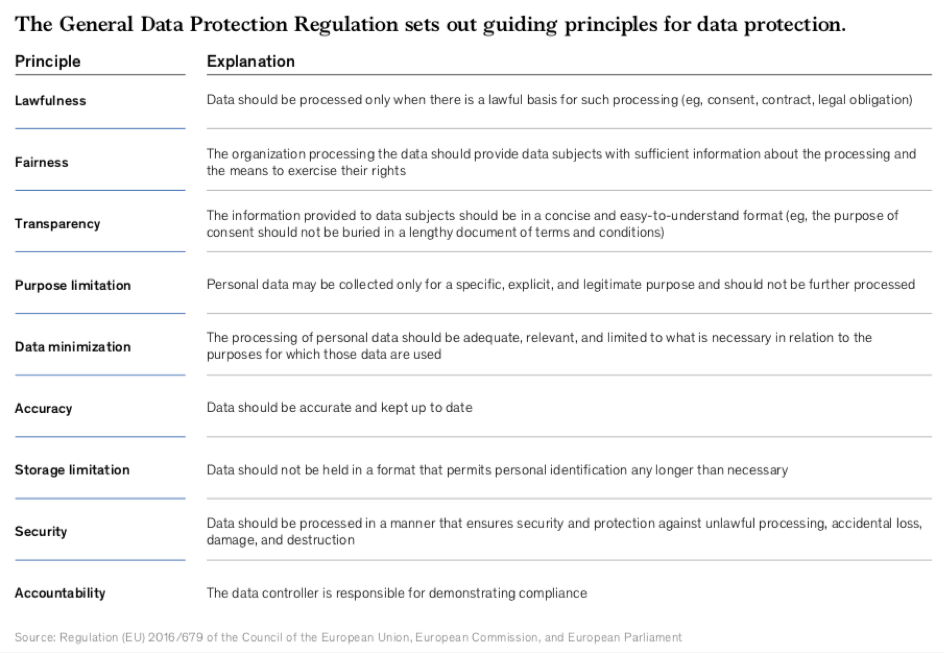
Task: Click the Fairness explanation about data subjects' rights
Action: click(560, 163)
